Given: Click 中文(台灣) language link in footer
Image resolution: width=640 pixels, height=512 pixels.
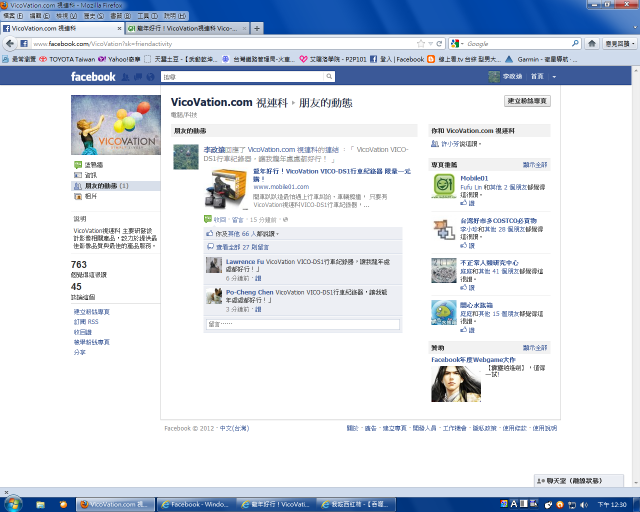Looking at the screenshot, I should click(x=234, y=428).
